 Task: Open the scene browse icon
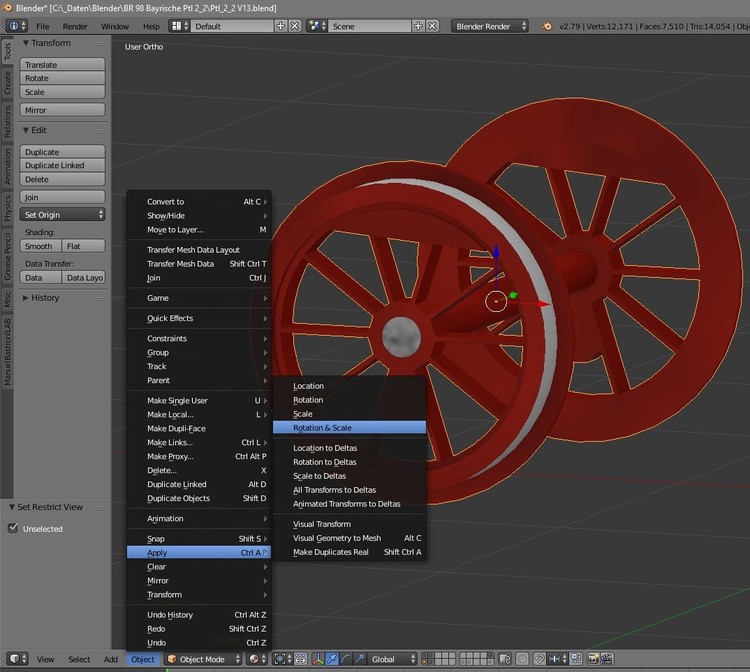pos(317,26)
